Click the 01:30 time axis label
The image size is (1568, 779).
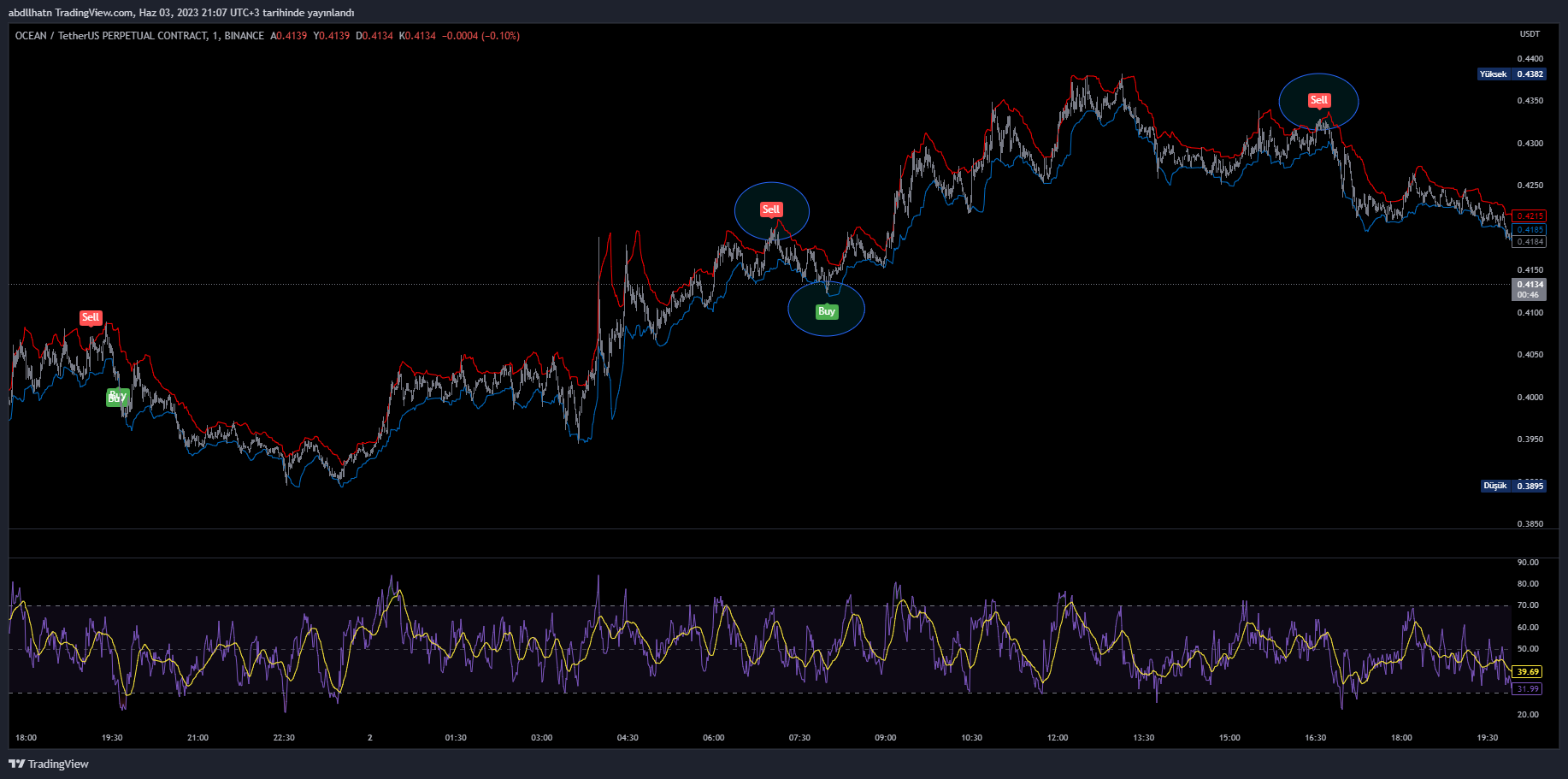click(456, 738)
